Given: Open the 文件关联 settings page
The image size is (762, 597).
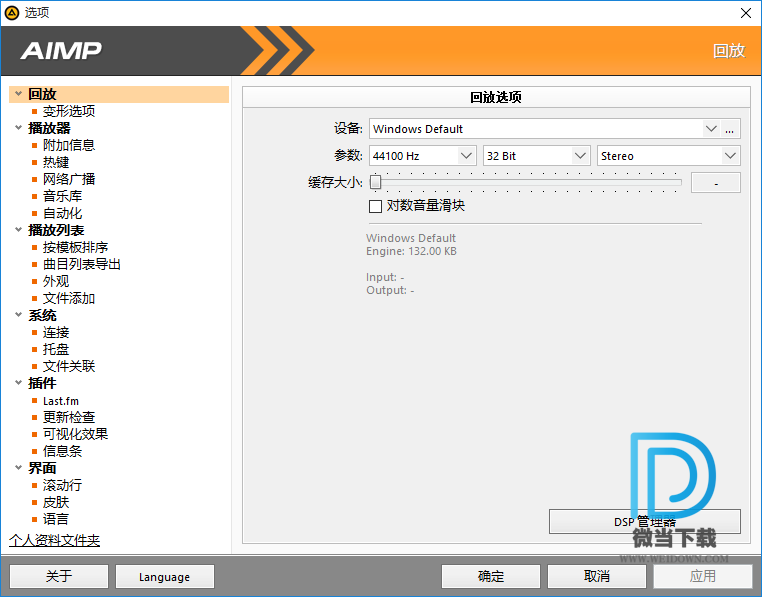Looking at the screenshot, I should tap(69, 366).
